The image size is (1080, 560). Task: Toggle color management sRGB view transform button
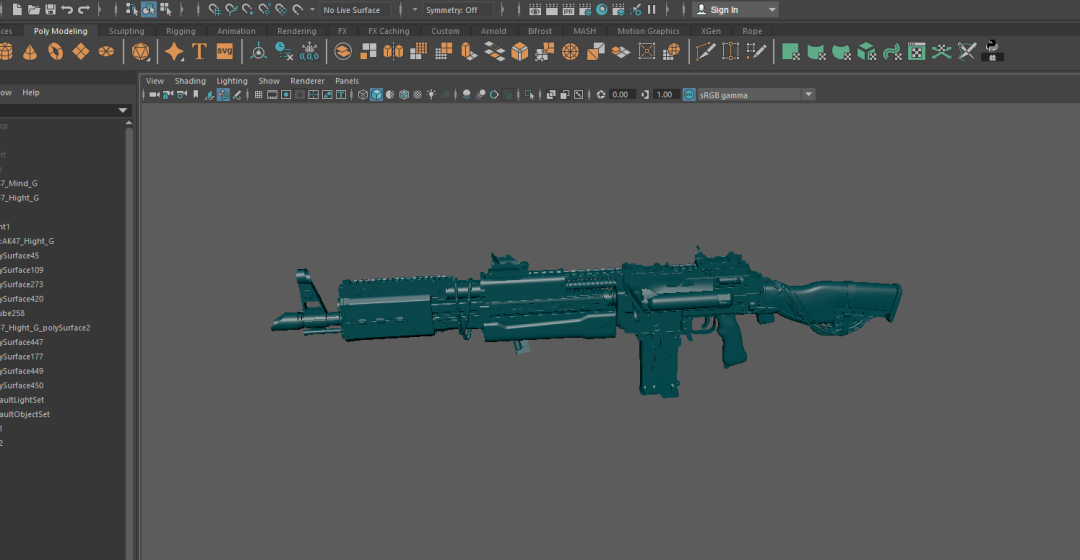point(689,95)
